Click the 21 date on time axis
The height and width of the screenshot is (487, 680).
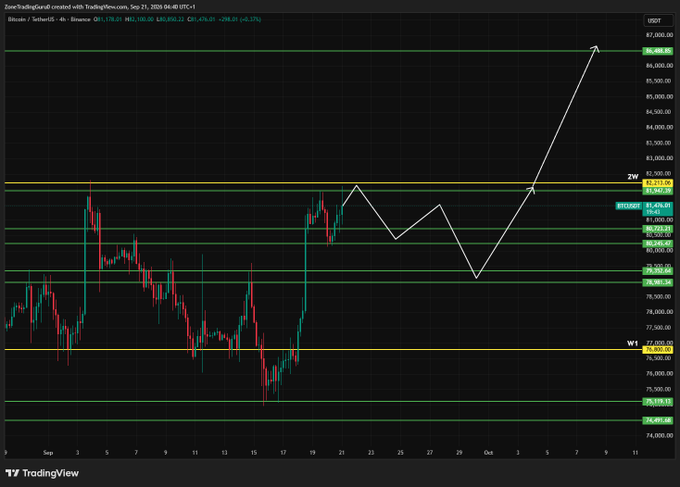pyautogui.click(x=342, y=453)
